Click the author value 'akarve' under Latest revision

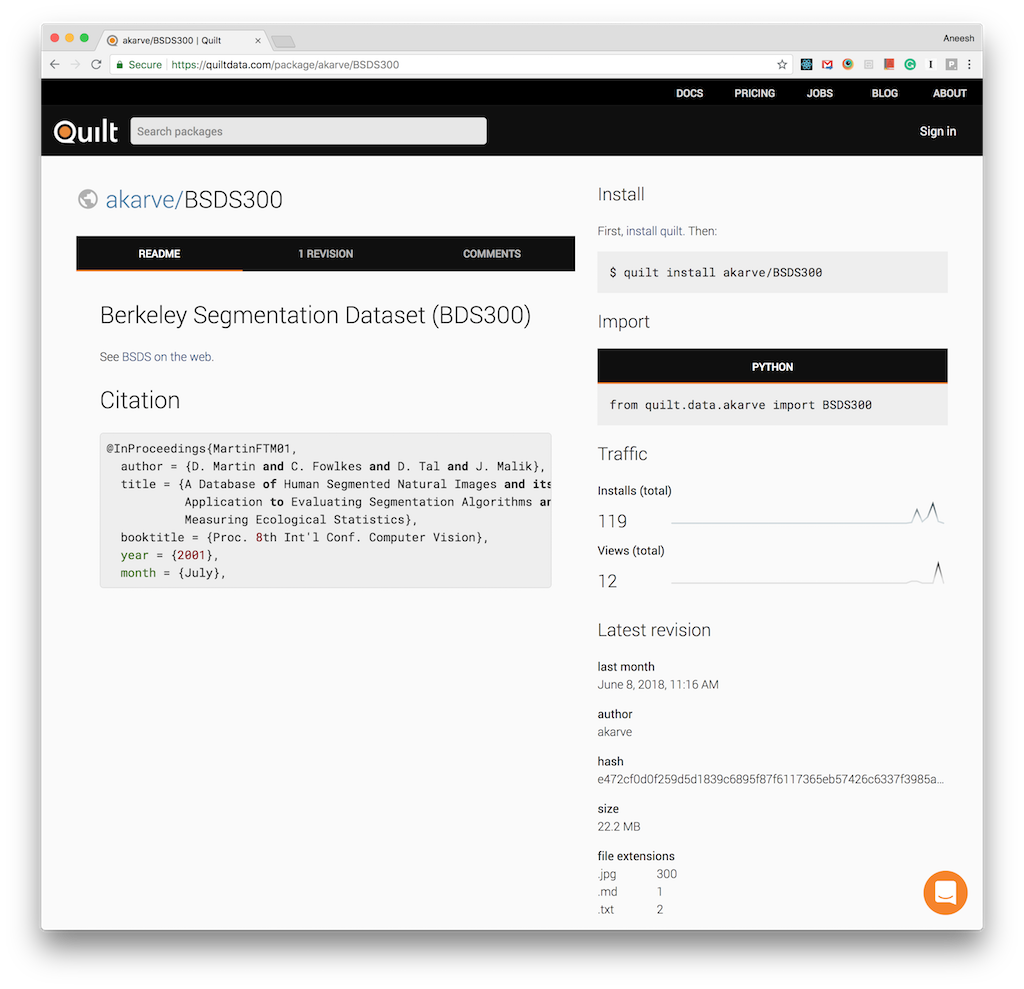click(615, 732)
